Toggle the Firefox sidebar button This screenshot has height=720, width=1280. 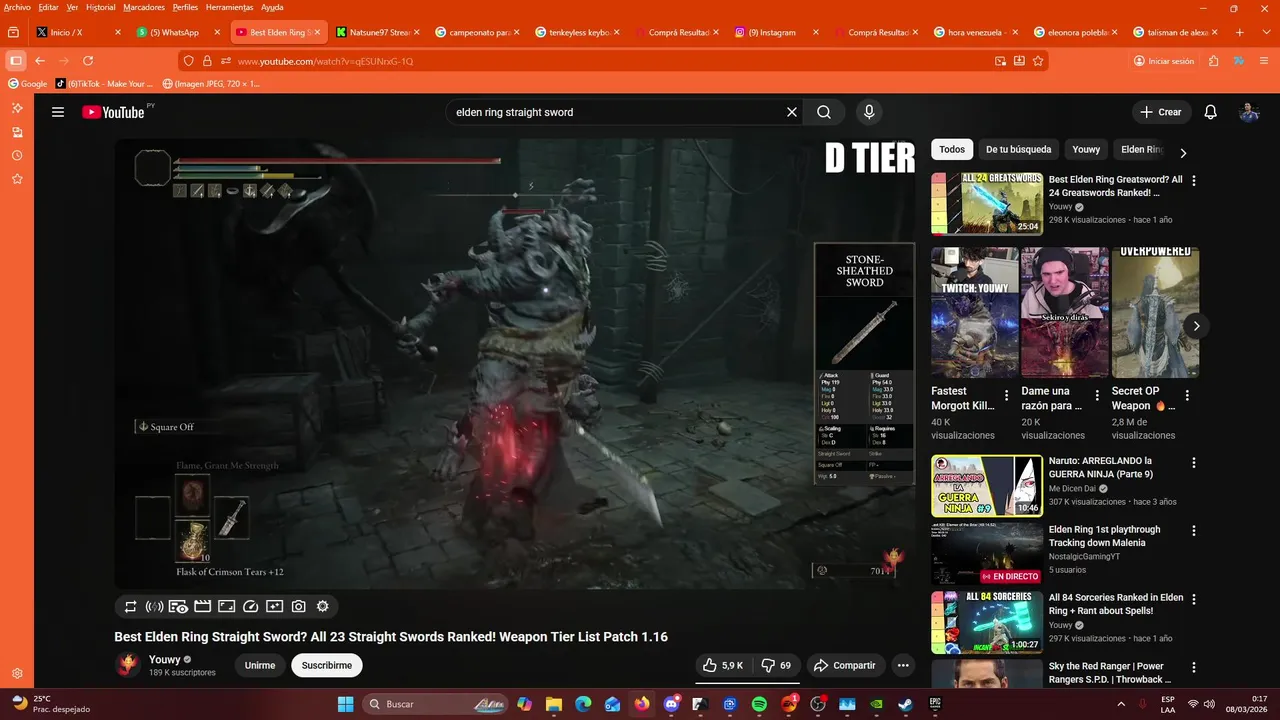click(x=16, y=61)
